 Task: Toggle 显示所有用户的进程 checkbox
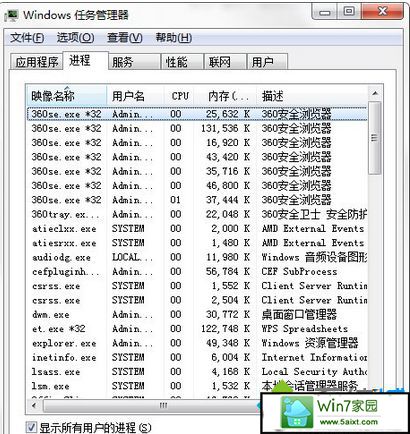click(x=32, y=426)
